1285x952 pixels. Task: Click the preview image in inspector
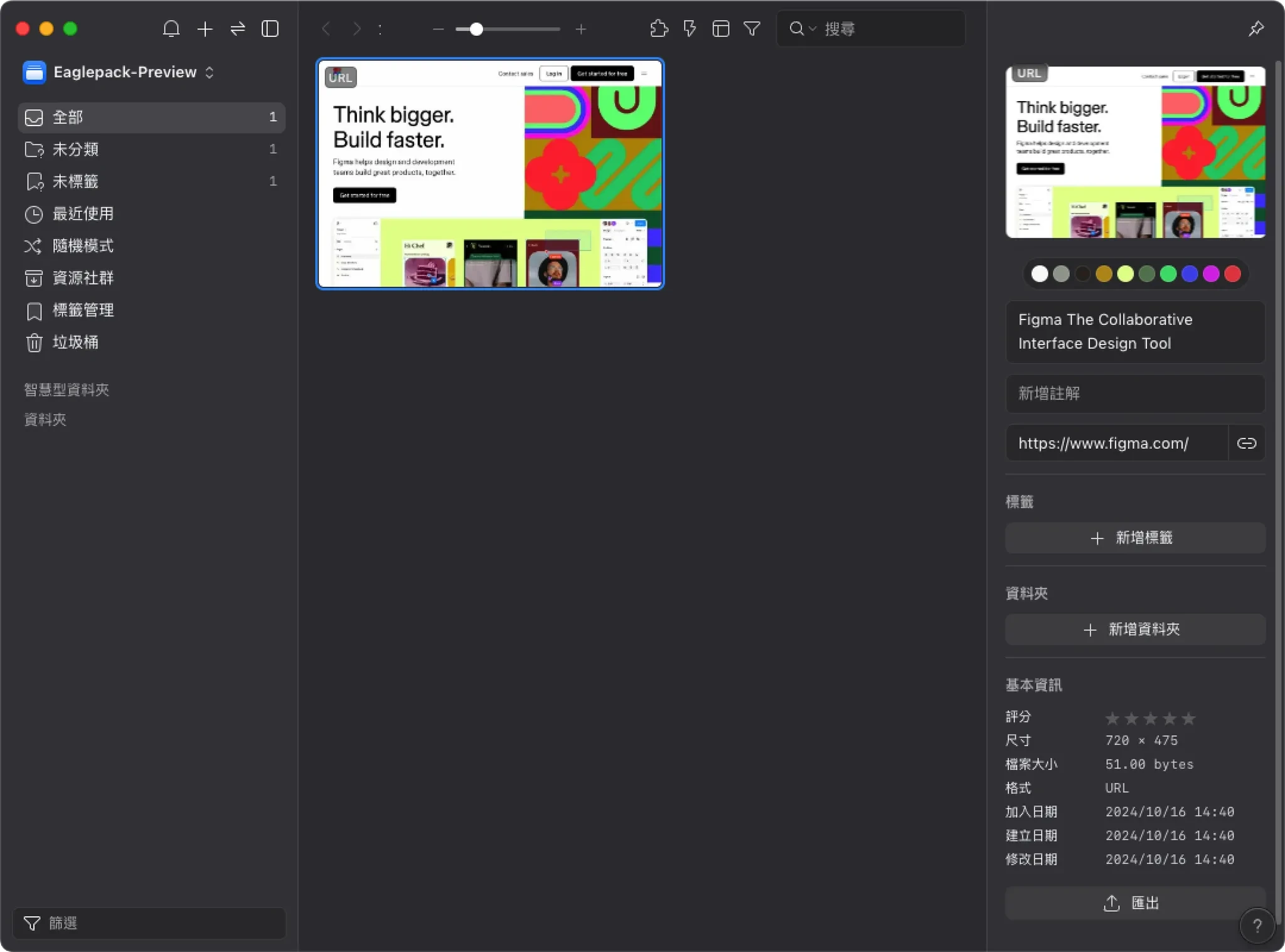(x=1135, y=152)
